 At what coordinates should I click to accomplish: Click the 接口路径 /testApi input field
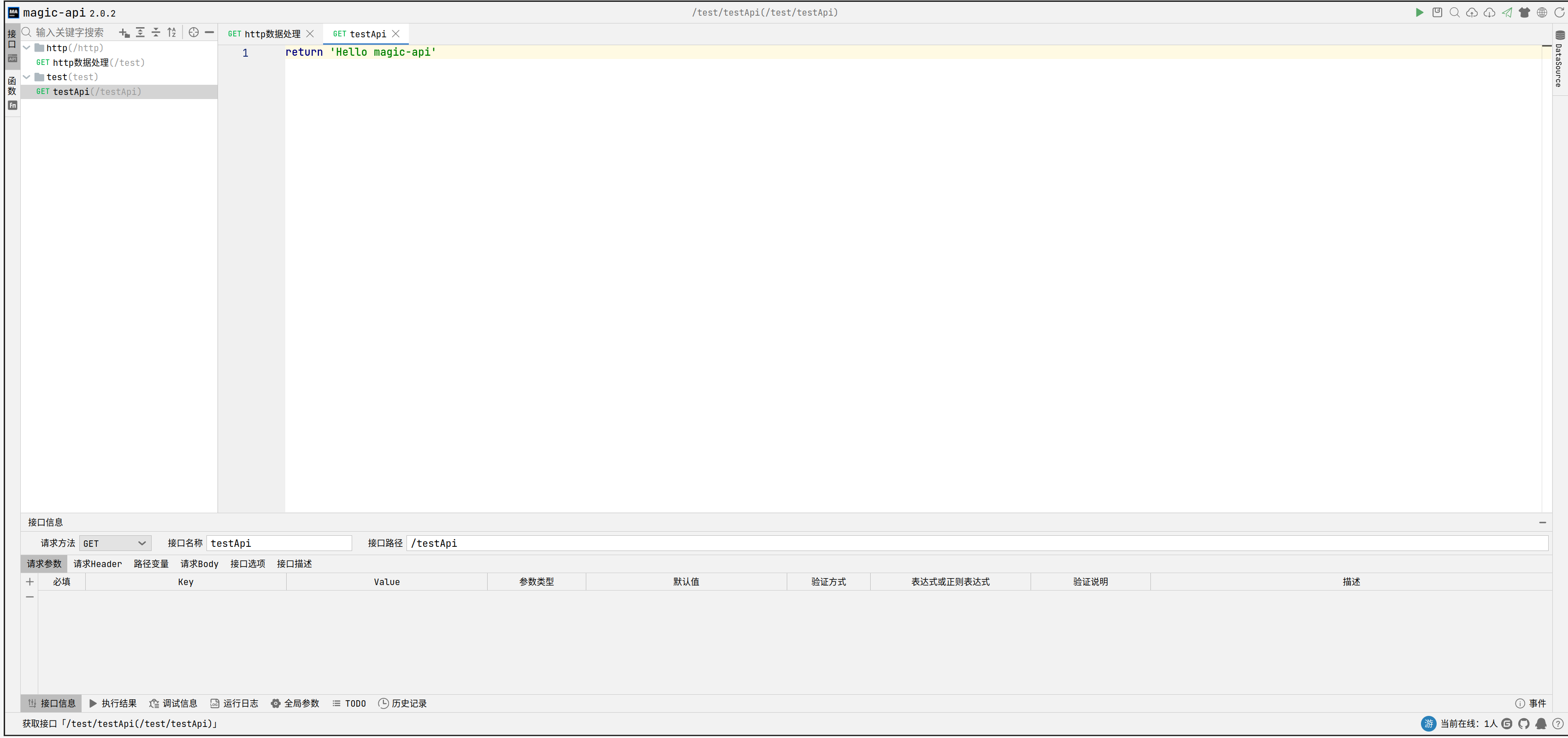[x=978, y=543]
